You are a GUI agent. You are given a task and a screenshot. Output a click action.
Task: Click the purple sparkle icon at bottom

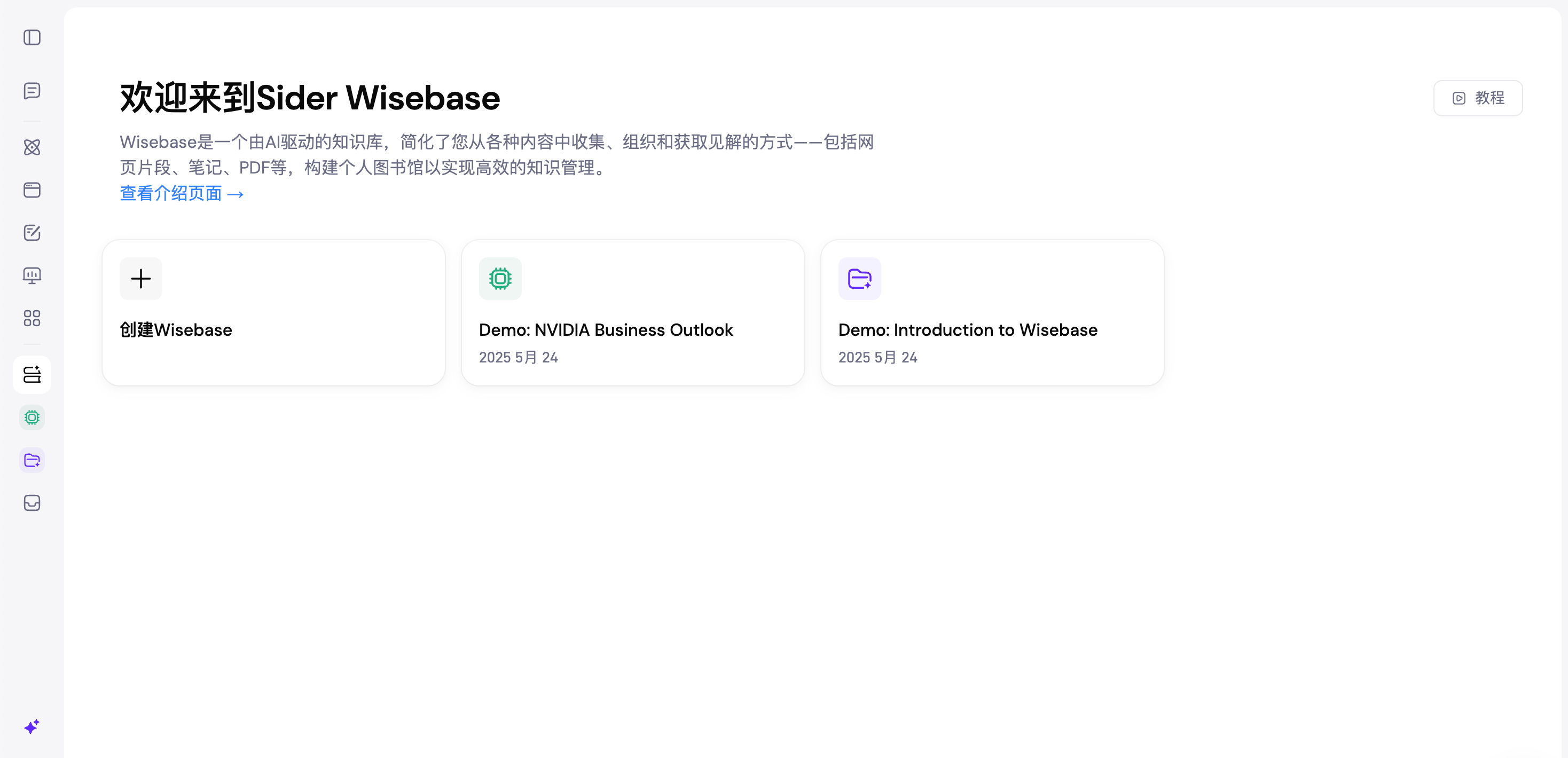[32, 727]
